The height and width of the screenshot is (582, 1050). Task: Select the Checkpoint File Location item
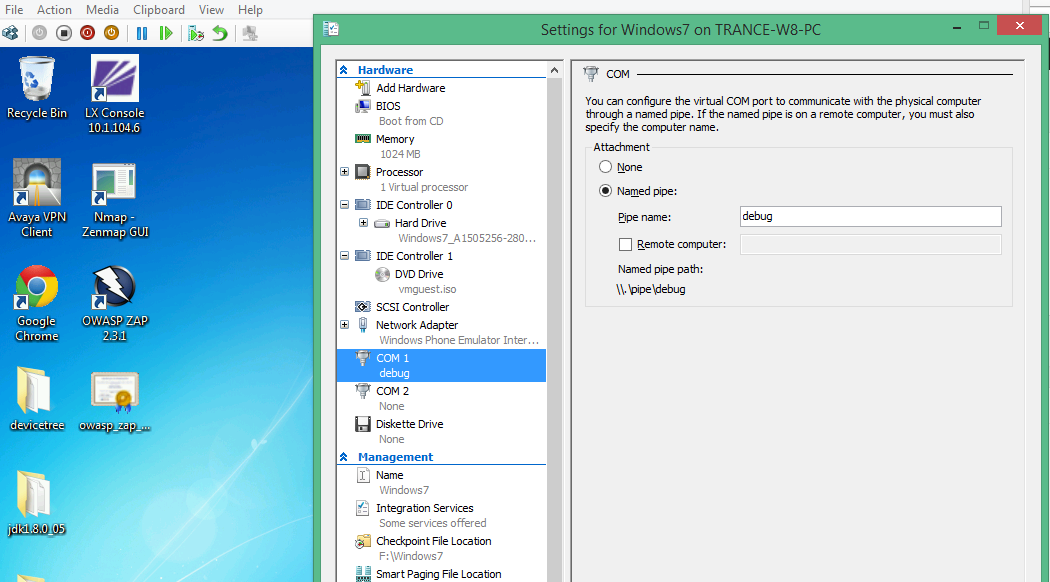pyautogui.click(x=433, y=541)
